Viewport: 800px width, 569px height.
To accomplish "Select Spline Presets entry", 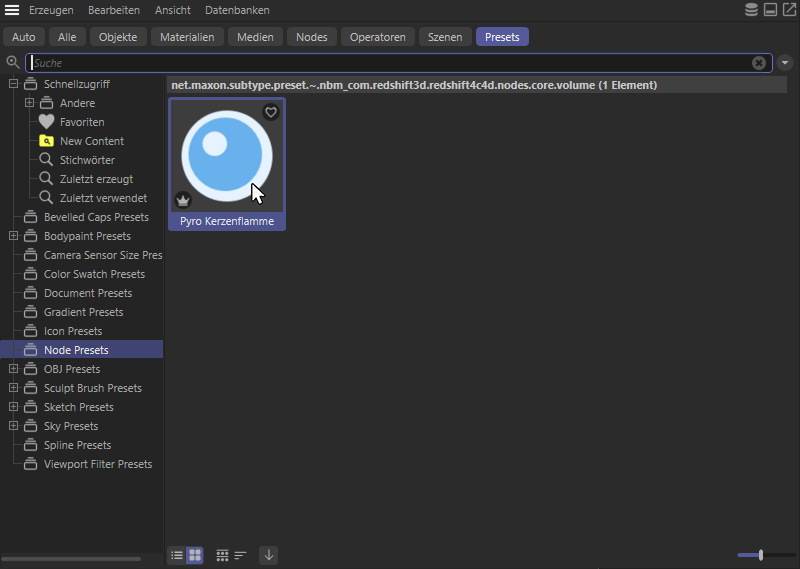I will [x=77, y=445].
